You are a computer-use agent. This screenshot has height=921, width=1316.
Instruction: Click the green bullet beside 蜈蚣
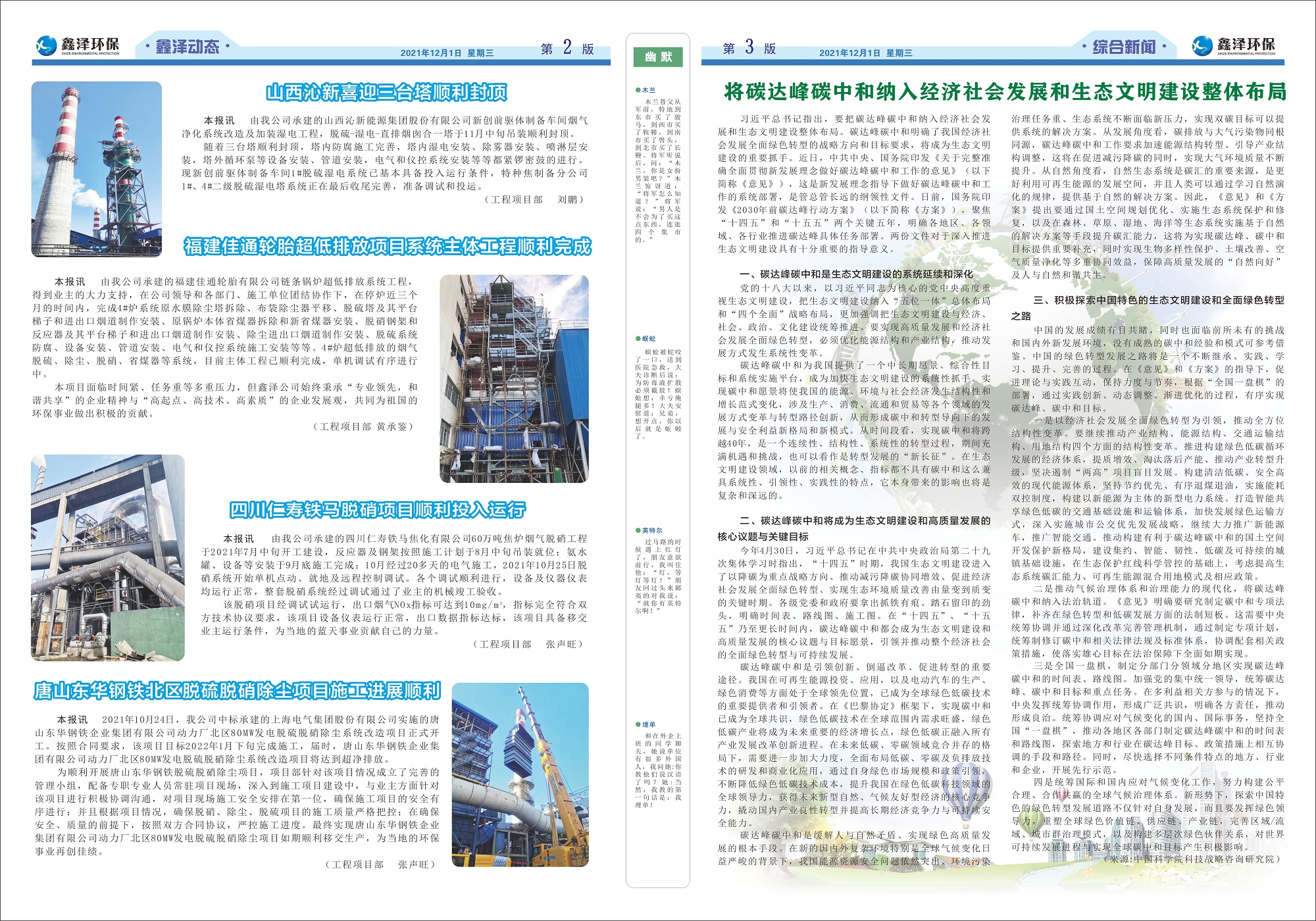pos(638,338)
